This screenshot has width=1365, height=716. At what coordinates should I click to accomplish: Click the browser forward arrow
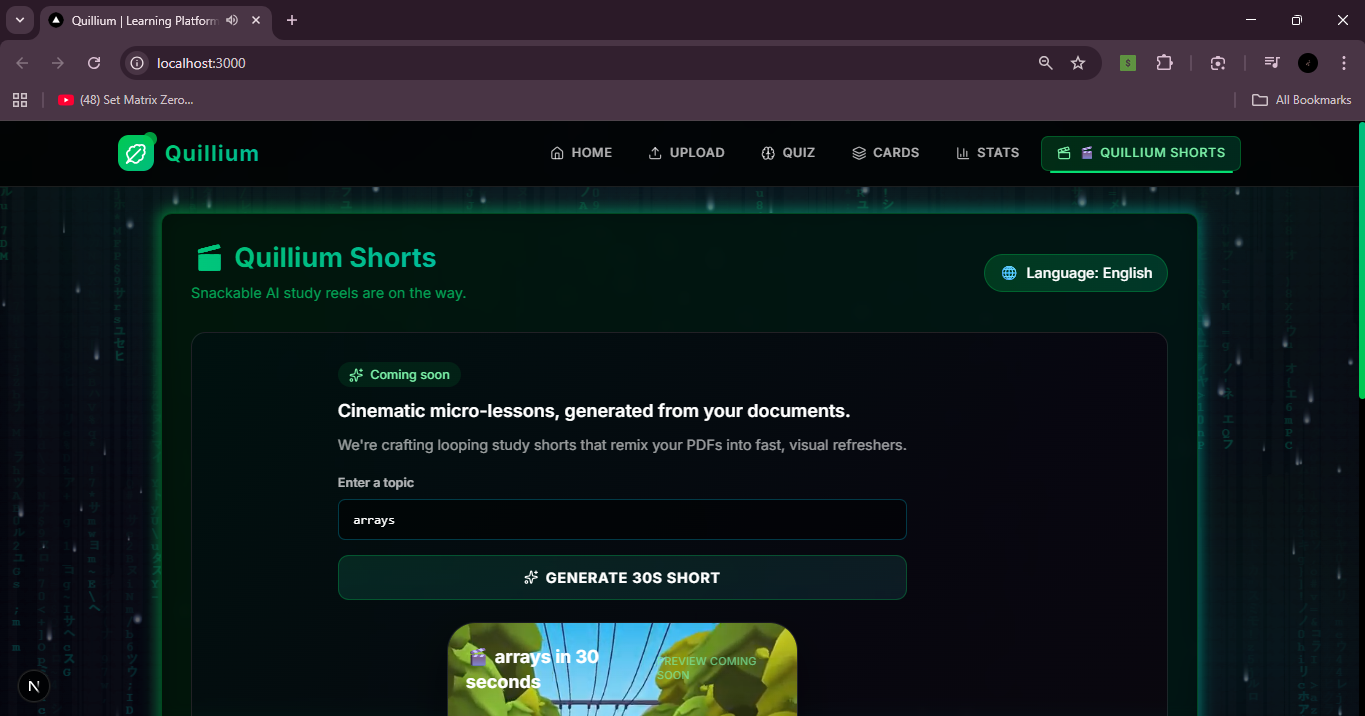coord(58,63)
